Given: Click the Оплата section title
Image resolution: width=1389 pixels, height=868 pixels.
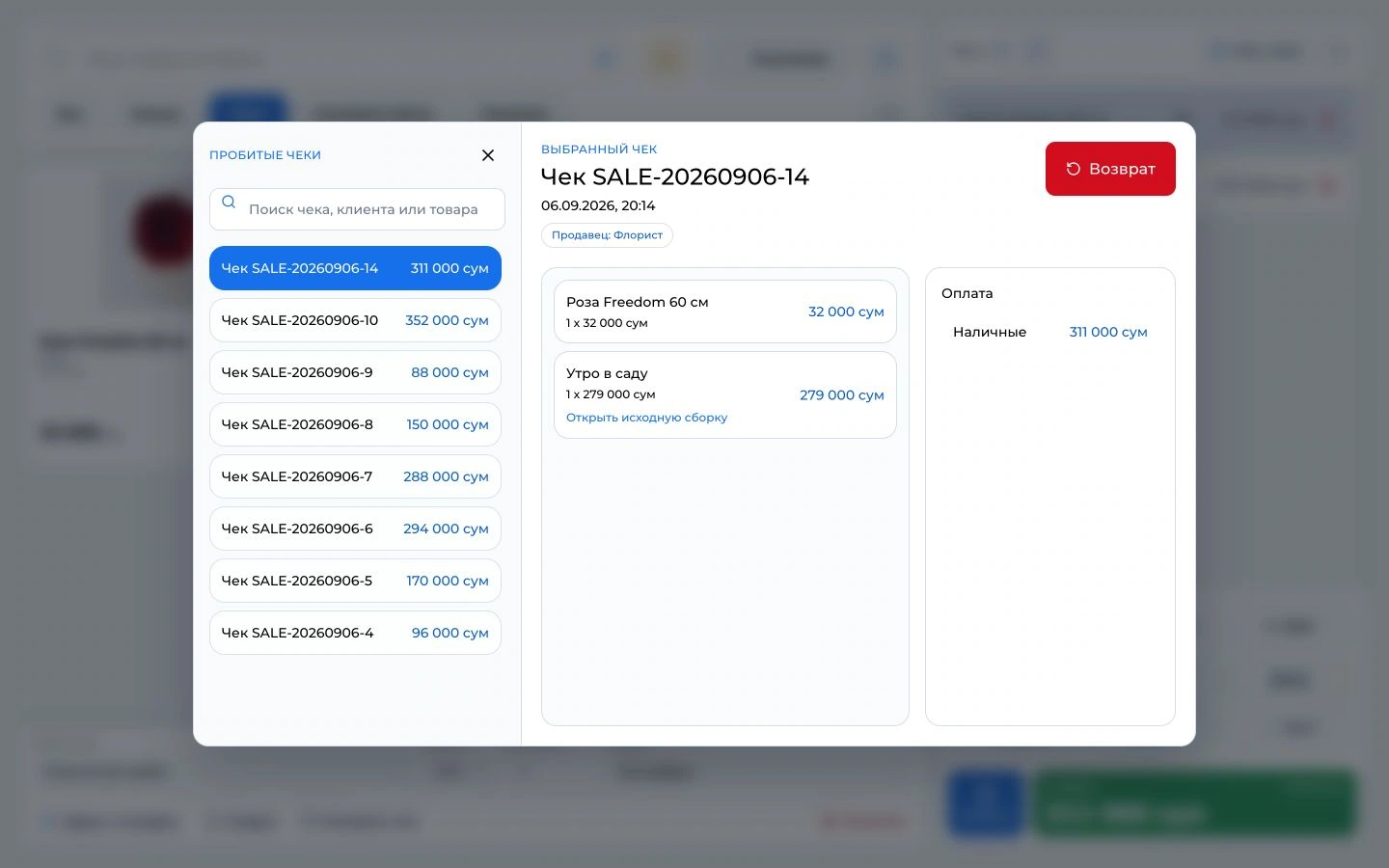Looking at the screenshot, I should pyautogui.click(x=967, y=293).
